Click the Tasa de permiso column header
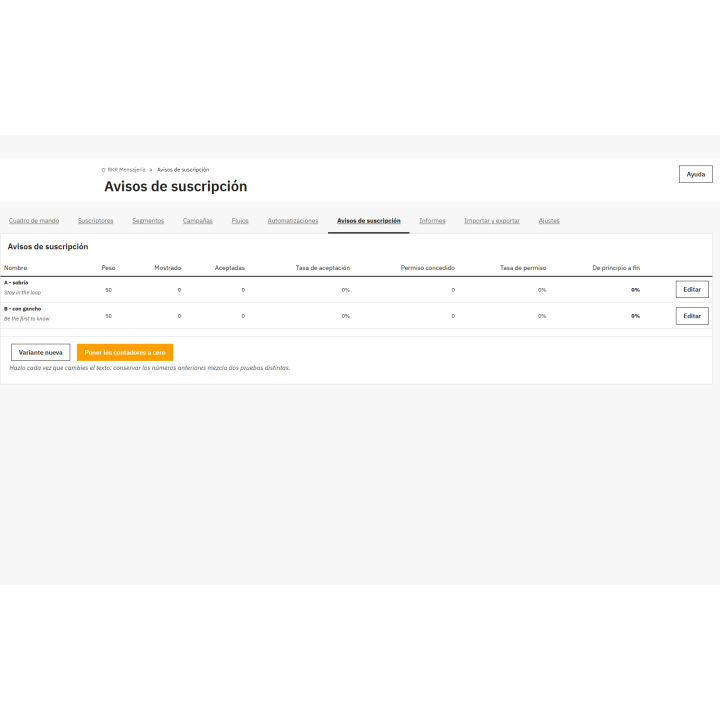This screenshot has width=720, height=720. coord(523,268)
